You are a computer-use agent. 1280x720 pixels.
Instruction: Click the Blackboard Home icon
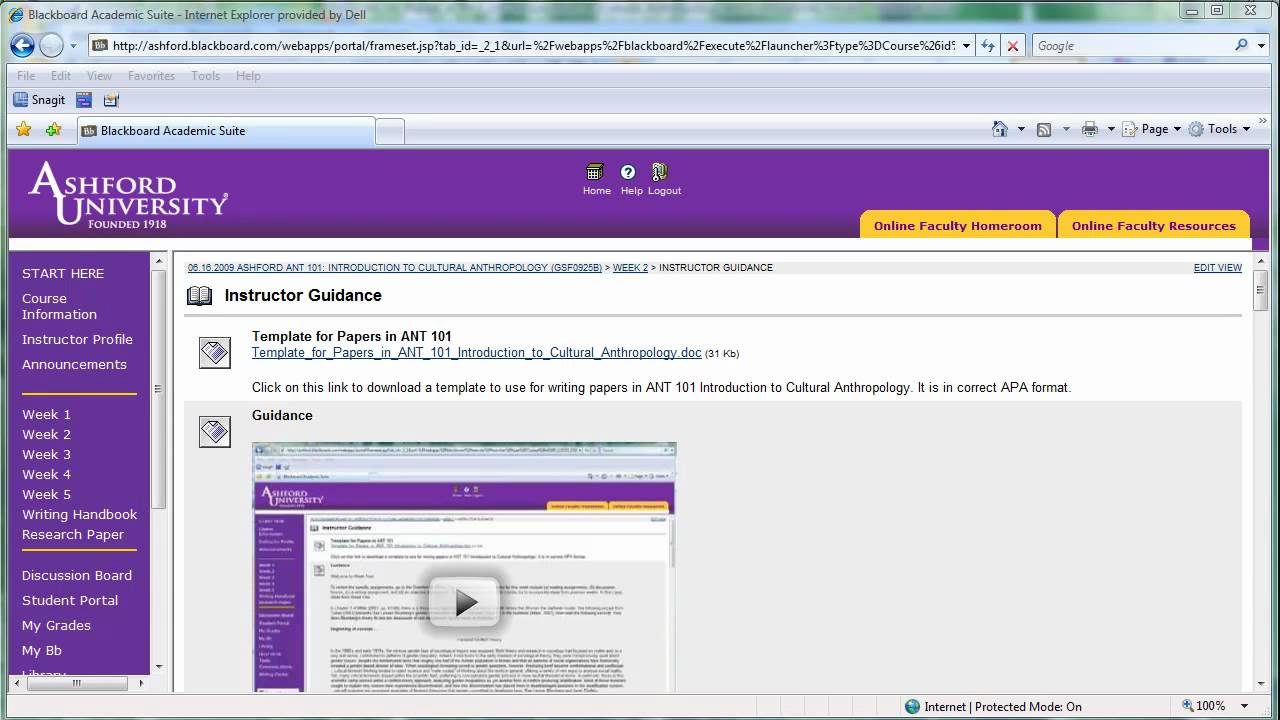(595, 172)
